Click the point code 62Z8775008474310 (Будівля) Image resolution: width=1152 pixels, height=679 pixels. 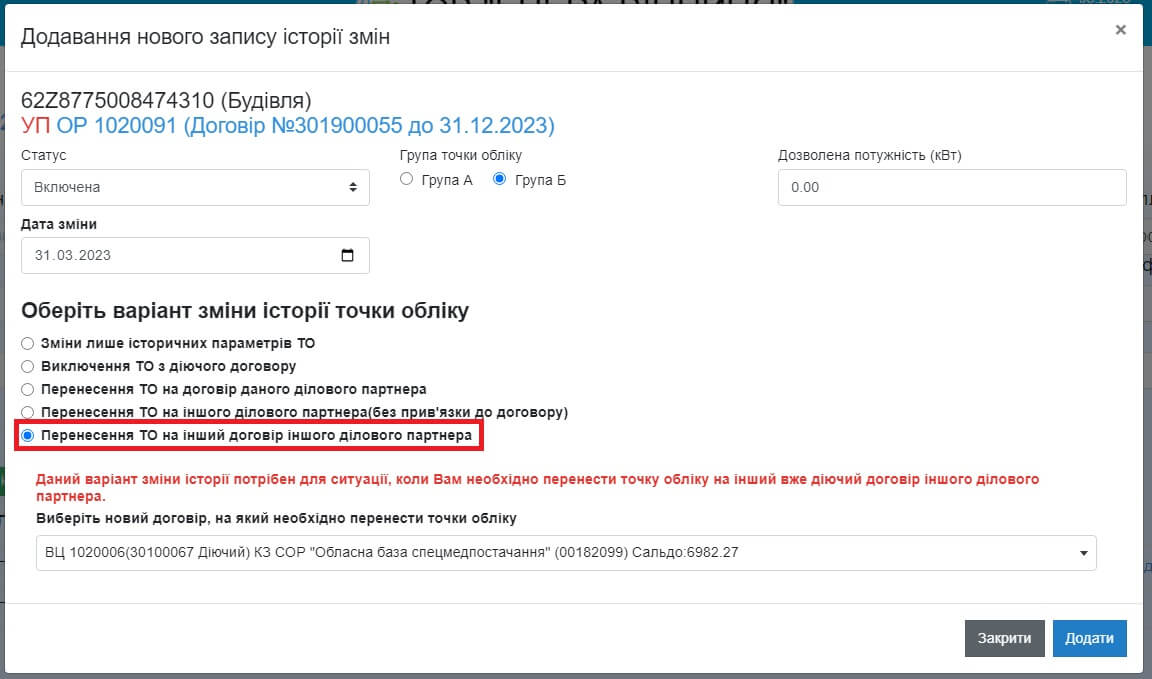pyautogui.click(x=166, y=101)
